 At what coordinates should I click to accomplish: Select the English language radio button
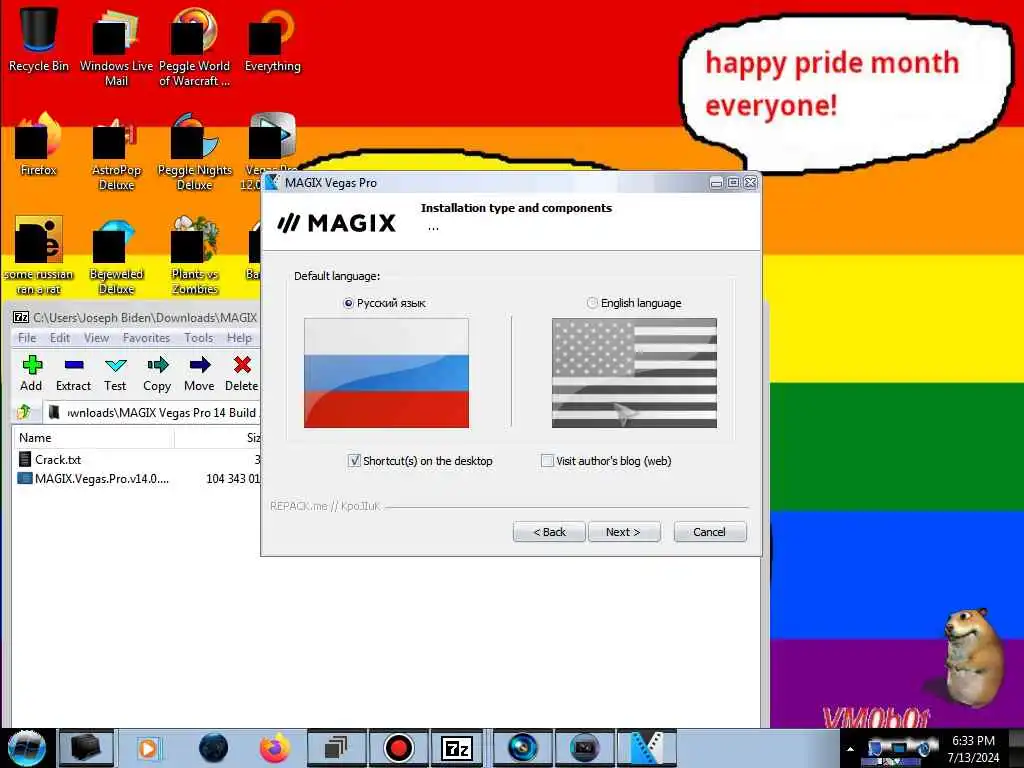coord(592,303)
